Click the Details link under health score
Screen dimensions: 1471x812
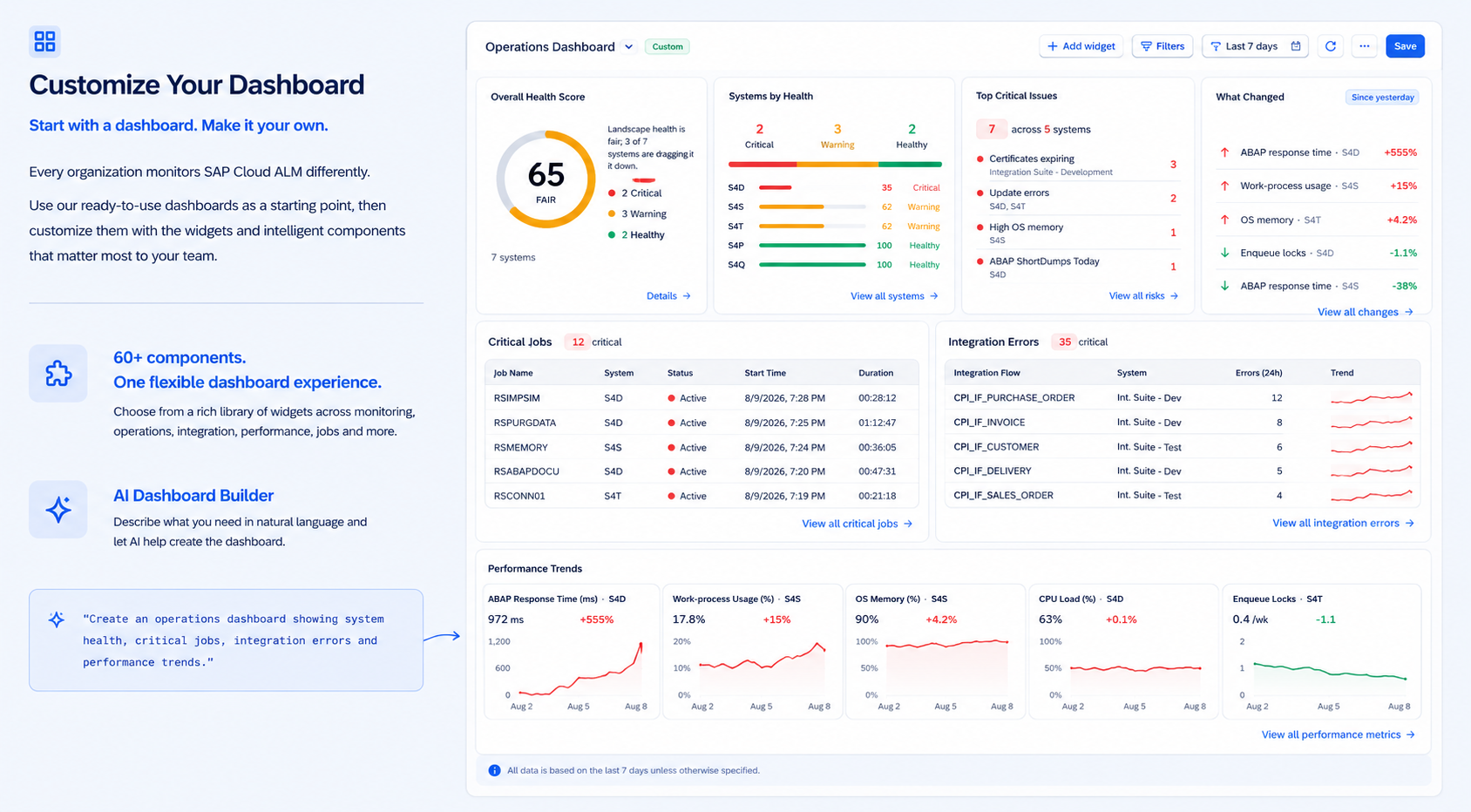668,296
